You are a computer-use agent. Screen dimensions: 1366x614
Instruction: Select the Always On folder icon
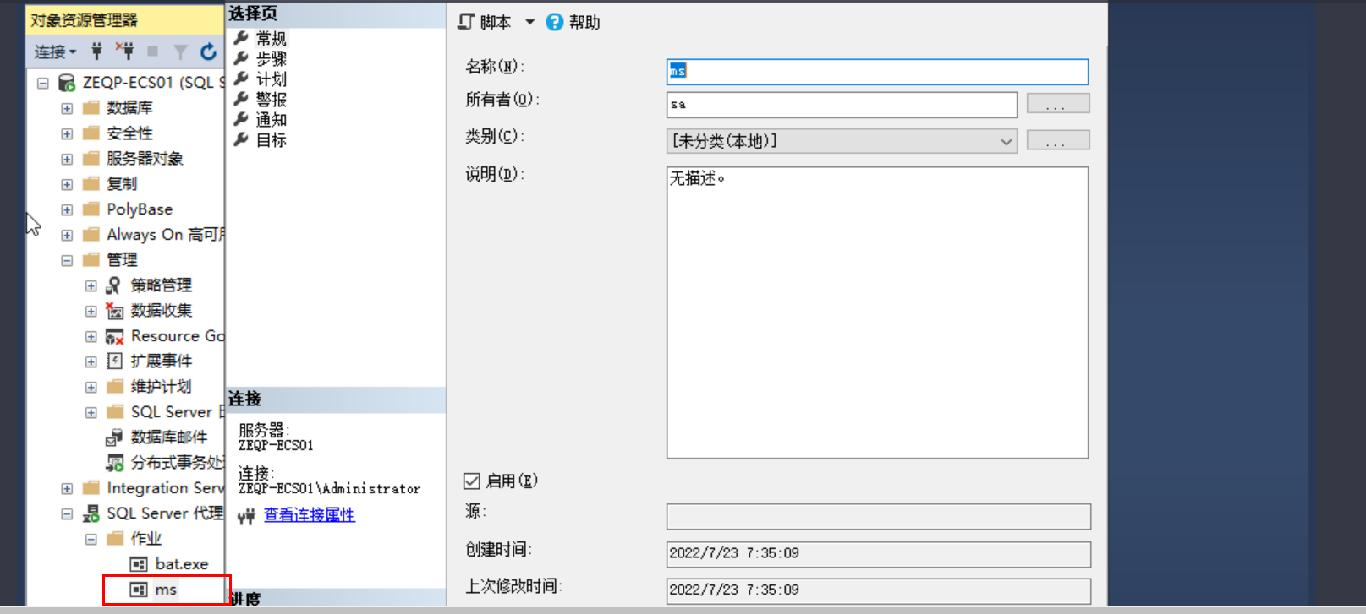[91, 235]
